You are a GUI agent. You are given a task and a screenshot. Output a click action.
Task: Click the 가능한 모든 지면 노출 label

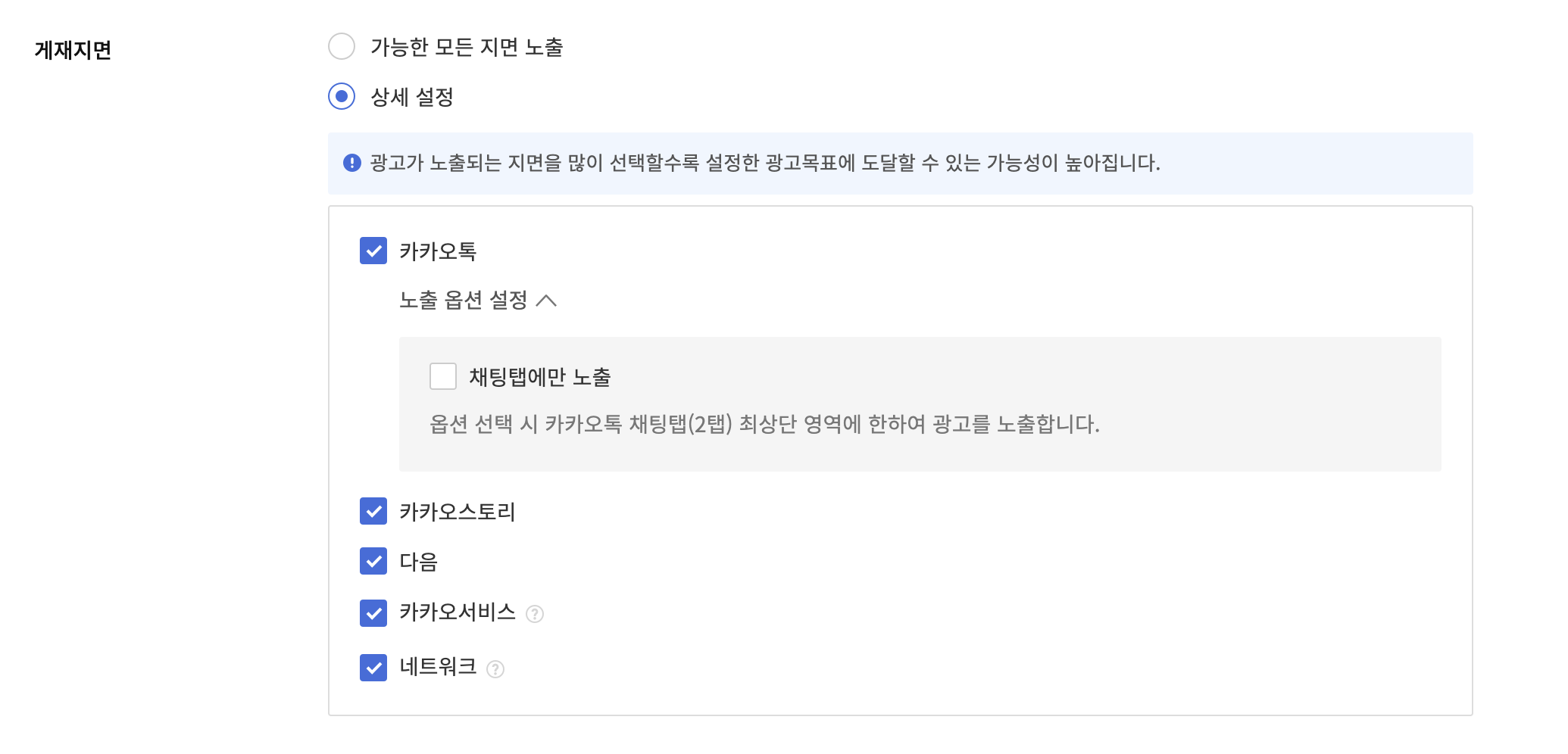(x=467, y=47)
